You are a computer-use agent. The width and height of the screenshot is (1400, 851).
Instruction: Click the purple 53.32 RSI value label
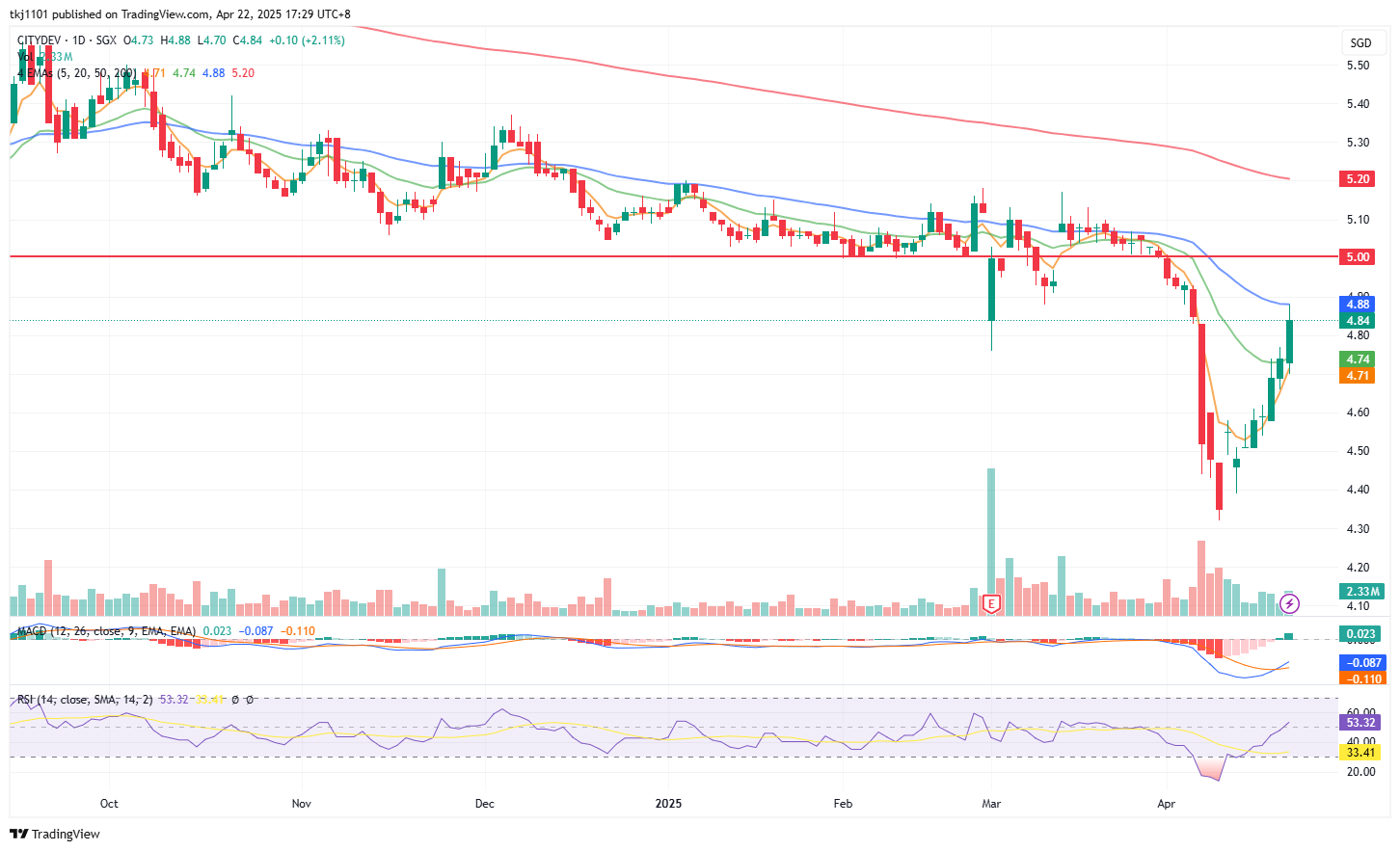pos(1360,723)
